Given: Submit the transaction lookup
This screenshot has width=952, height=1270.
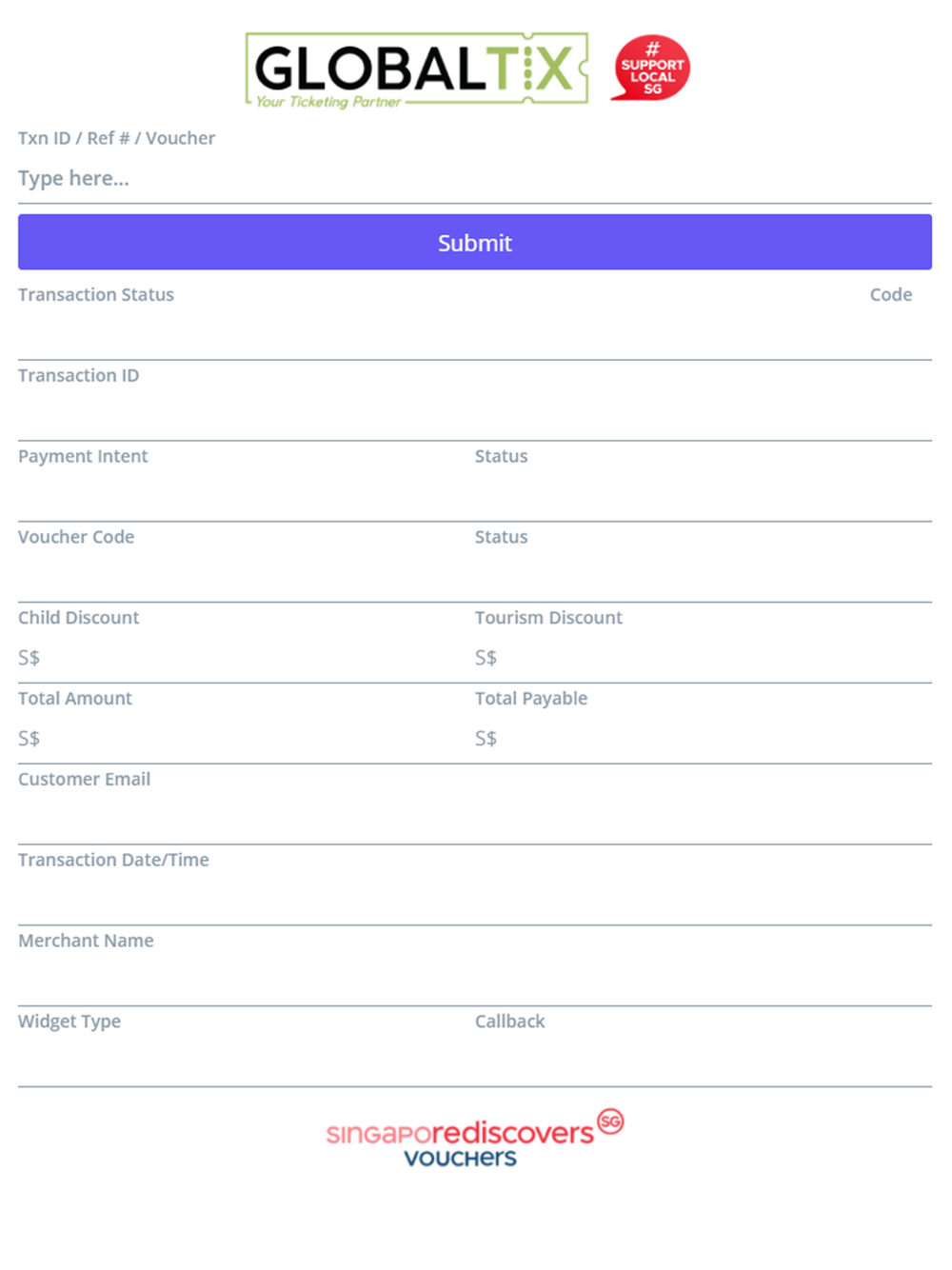Looking at the screenshot, I should (x=475, y=242).
